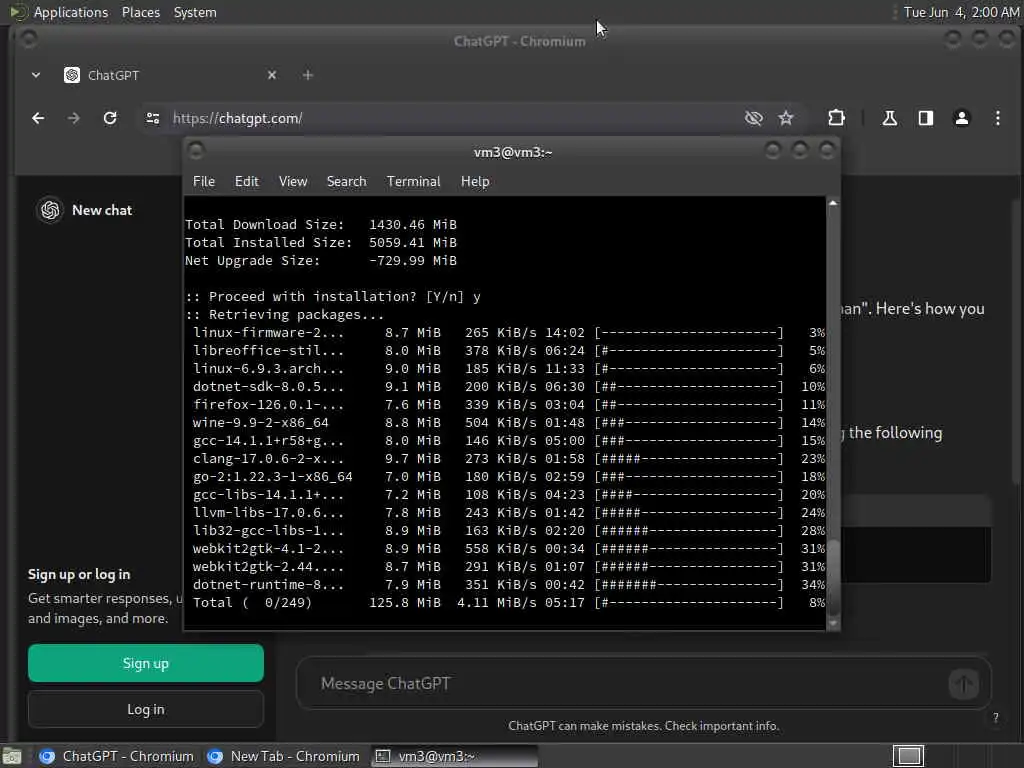Click the show desktop icon in bottom panel

click(x=12, y=756)
